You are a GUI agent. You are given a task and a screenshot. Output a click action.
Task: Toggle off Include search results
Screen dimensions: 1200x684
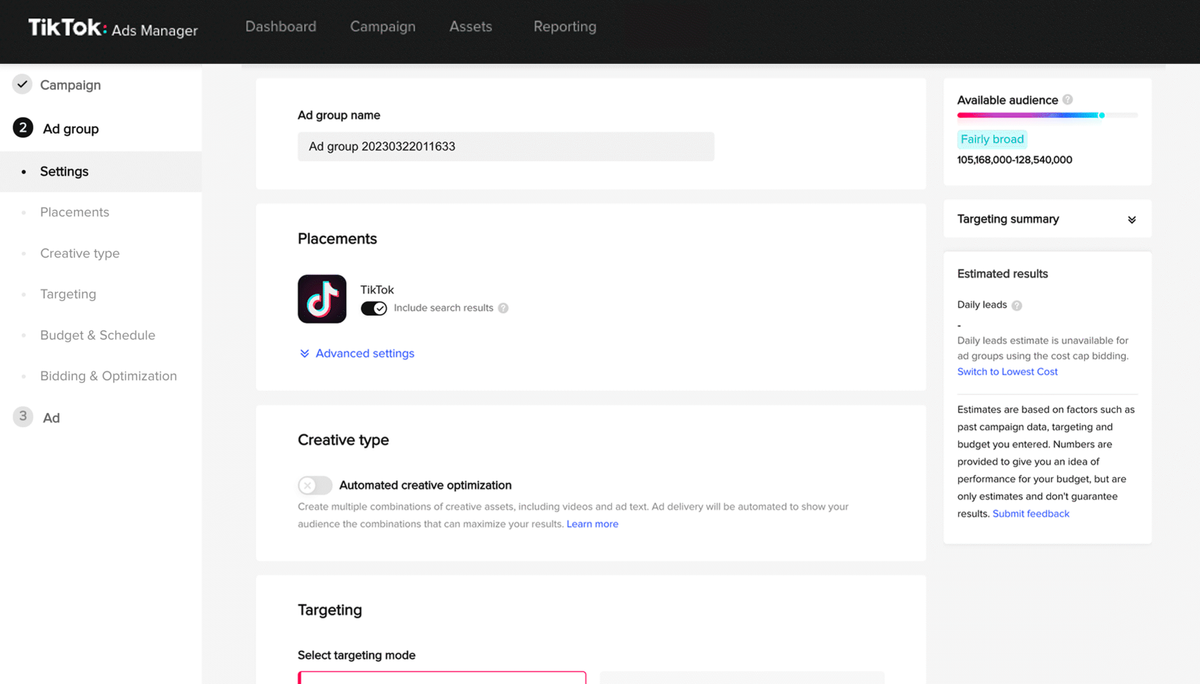coord(373,308)
